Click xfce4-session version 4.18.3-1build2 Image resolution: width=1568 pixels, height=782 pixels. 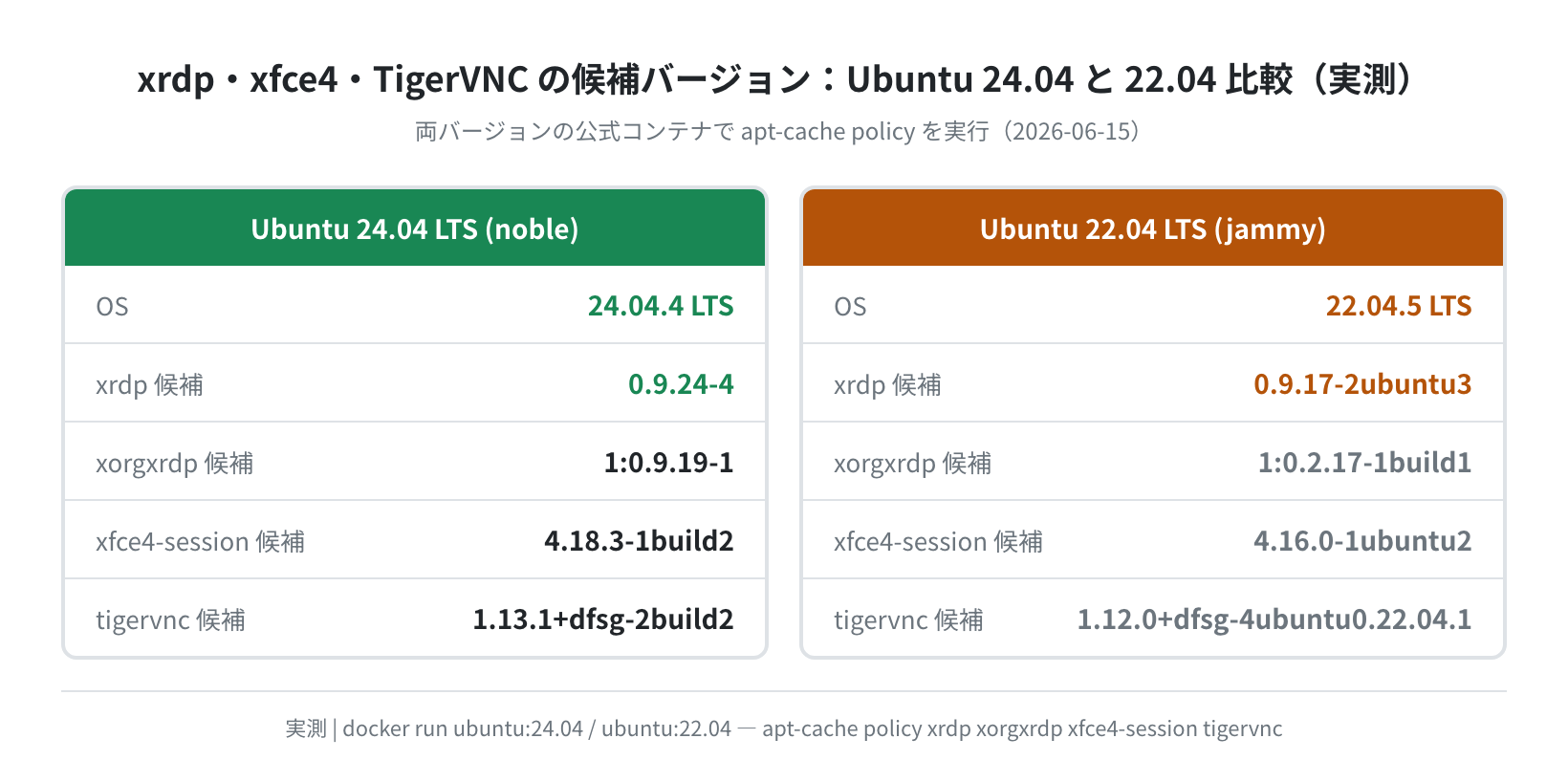pos(639,541)
